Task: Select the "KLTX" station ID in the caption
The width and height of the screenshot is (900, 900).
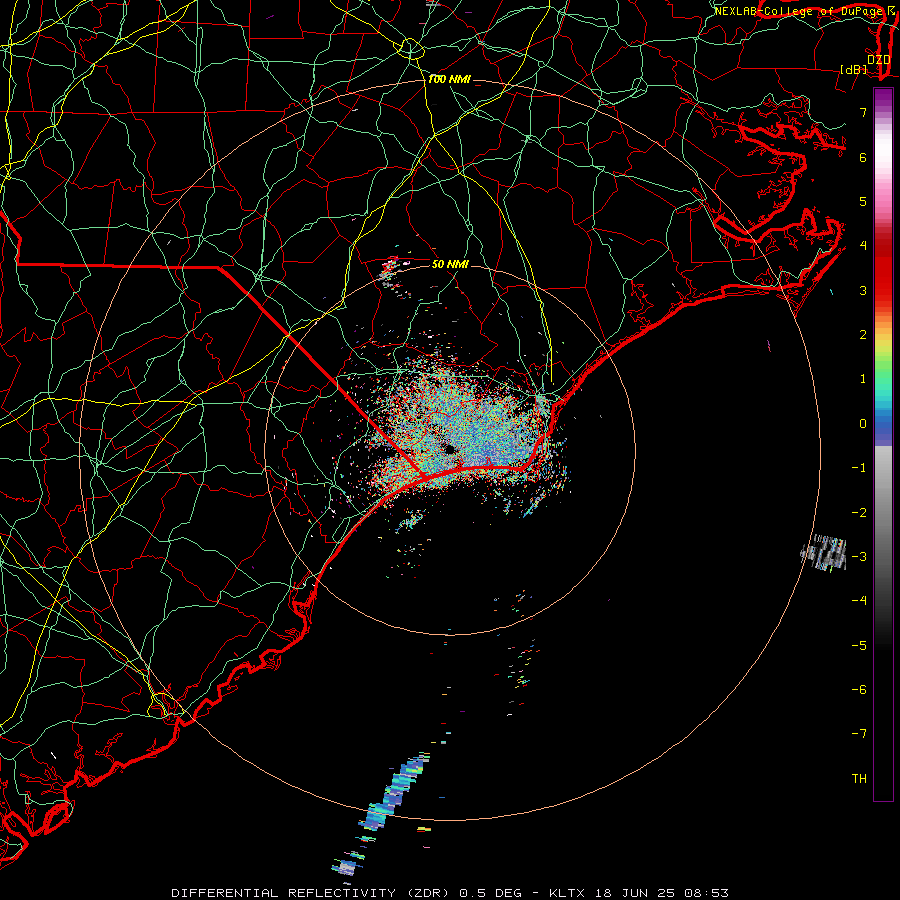Action: click(567, 893)
